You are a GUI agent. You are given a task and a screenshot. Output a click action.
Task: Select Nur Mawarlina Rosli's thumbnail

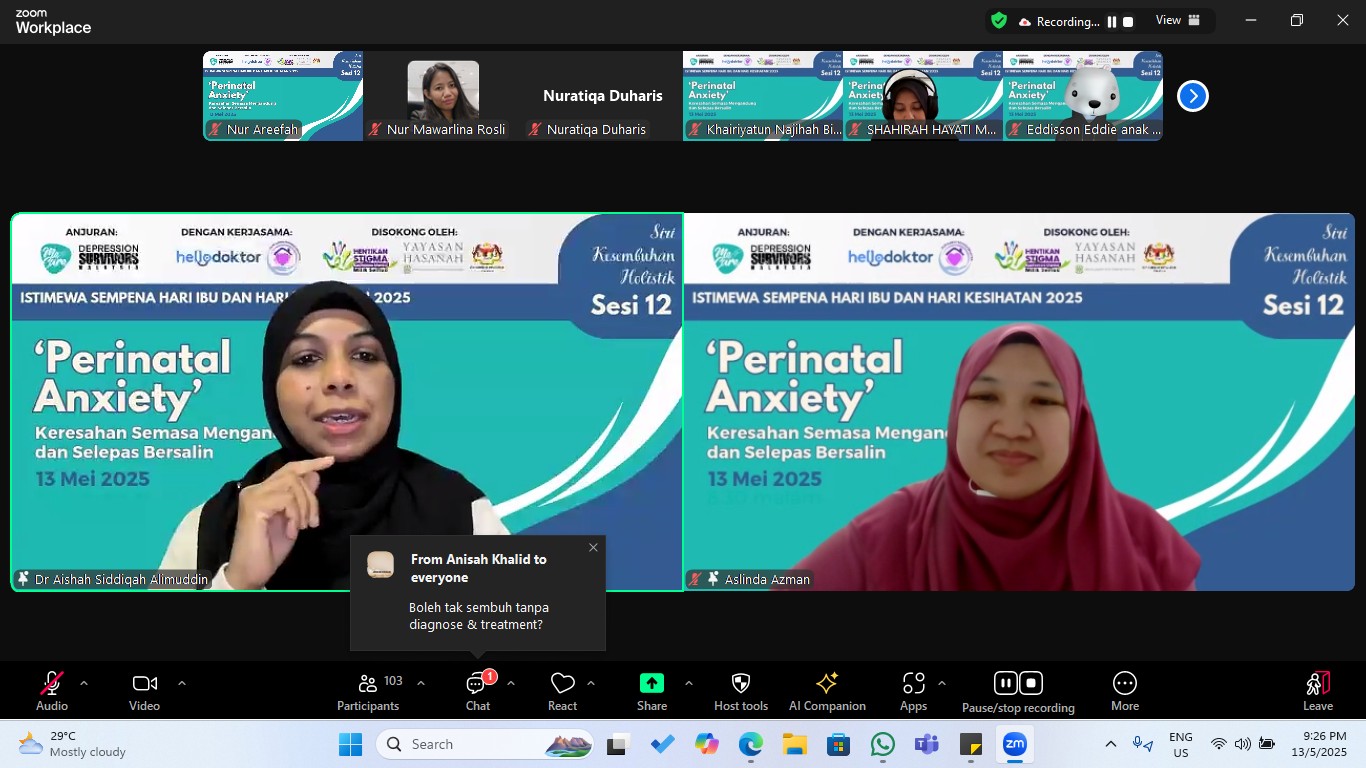pos(443,96)
